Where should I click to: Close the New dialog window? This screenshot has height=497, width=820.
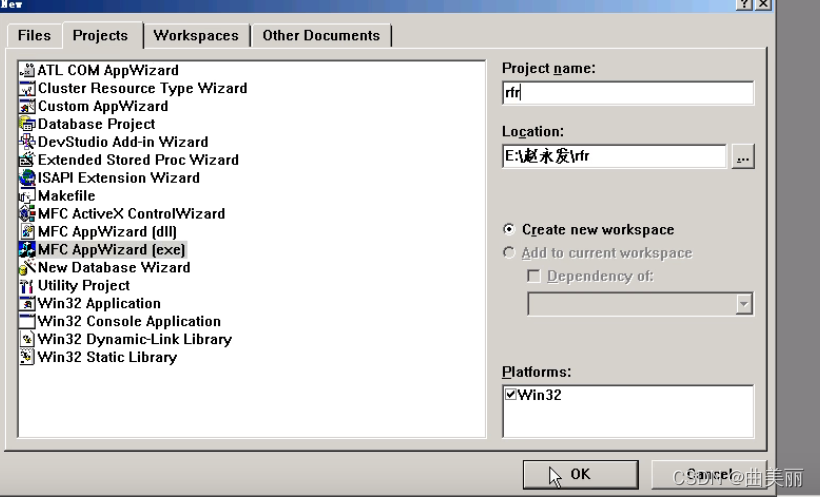pyautogui.click(x=763, y=4)
